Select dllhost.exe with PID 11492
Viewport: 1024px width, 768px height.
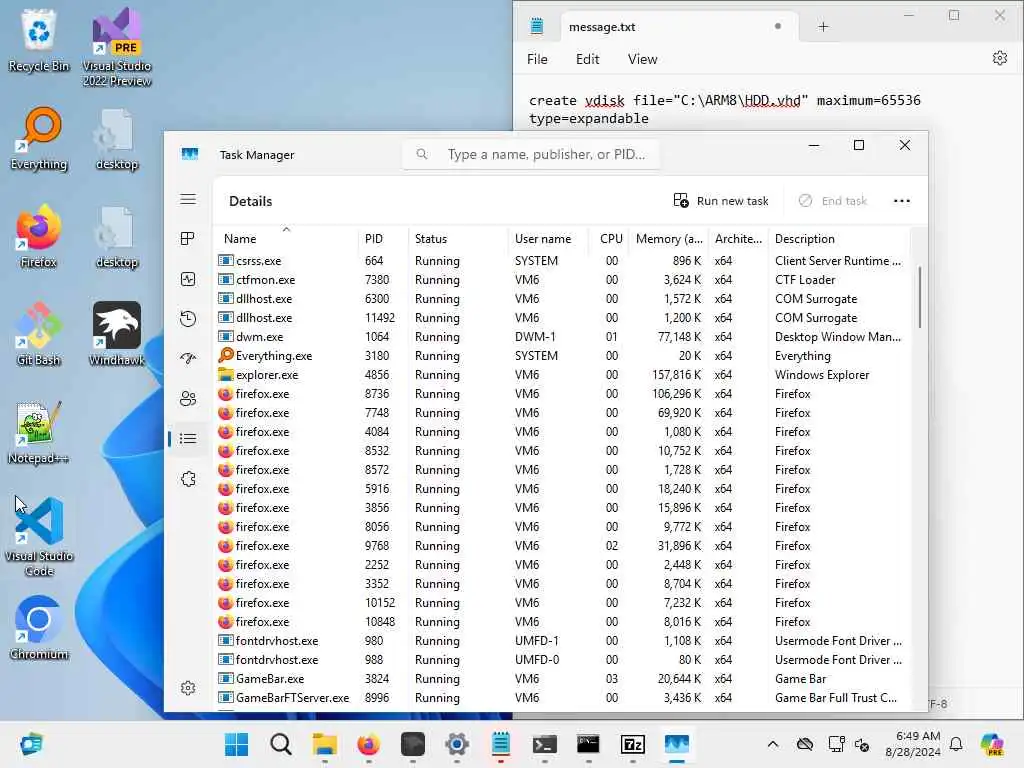[x=562, y=317]
